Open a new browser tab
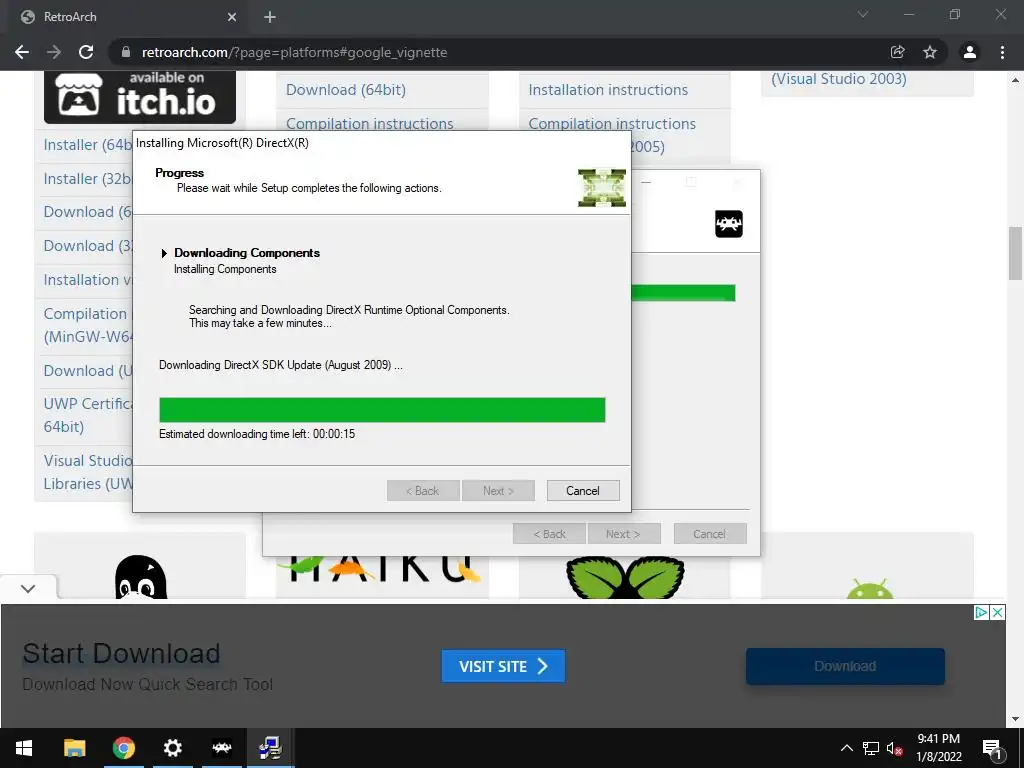This screenshot has height=768, width=1024. pos(270,17)
